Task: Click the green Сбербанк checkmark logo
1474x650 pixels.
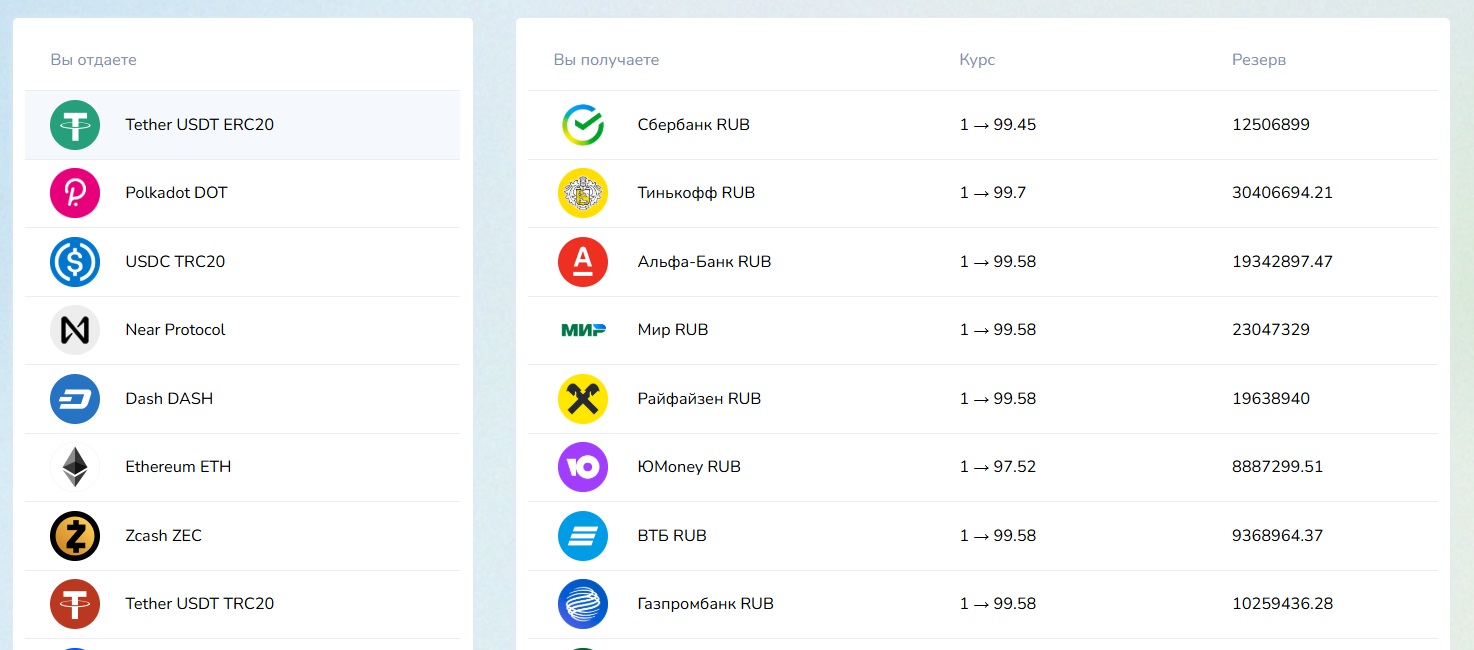Action: click(583, 125)
